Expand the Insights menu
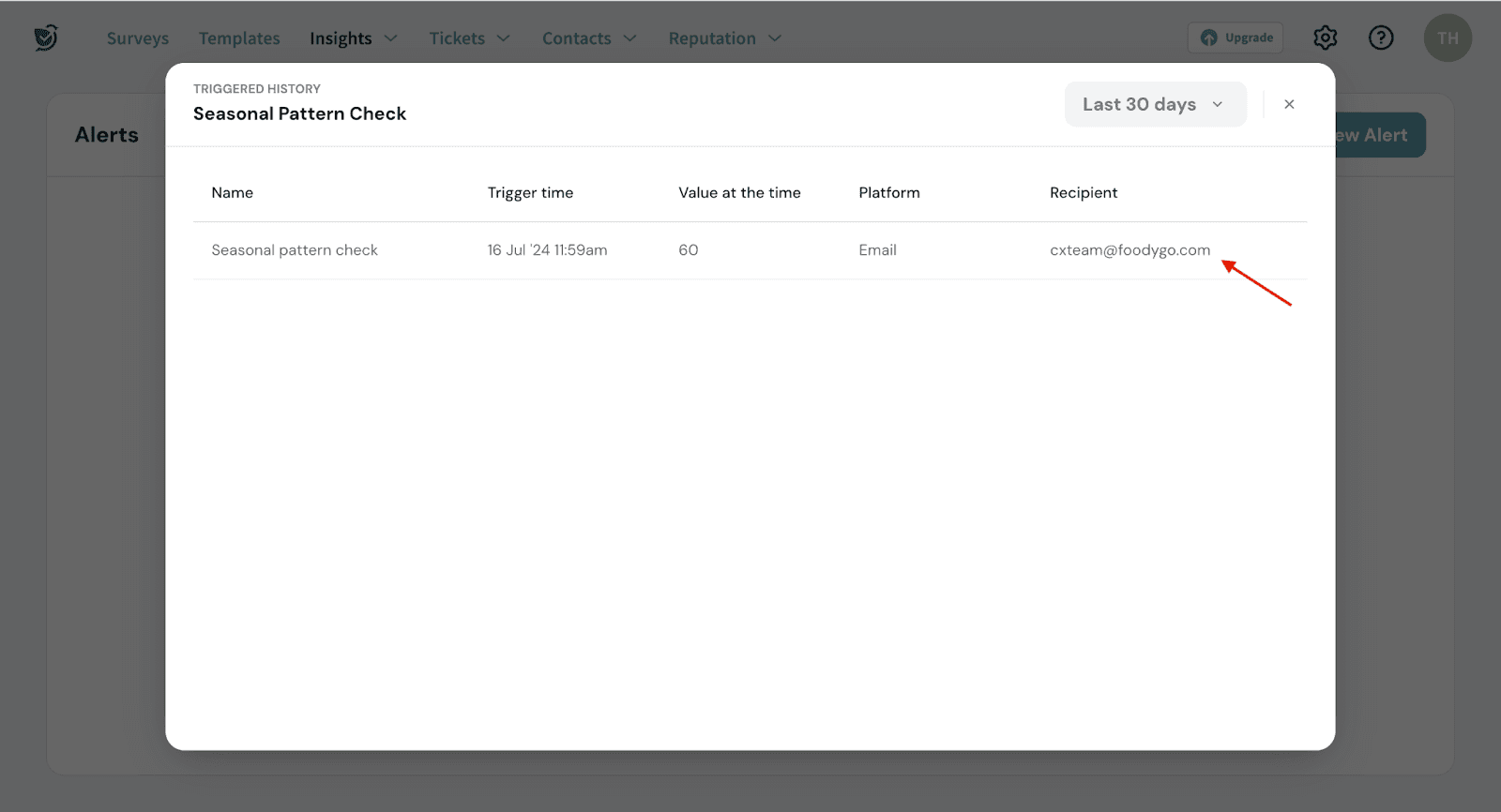This screenshot has width=1501, height=812. 353,38
